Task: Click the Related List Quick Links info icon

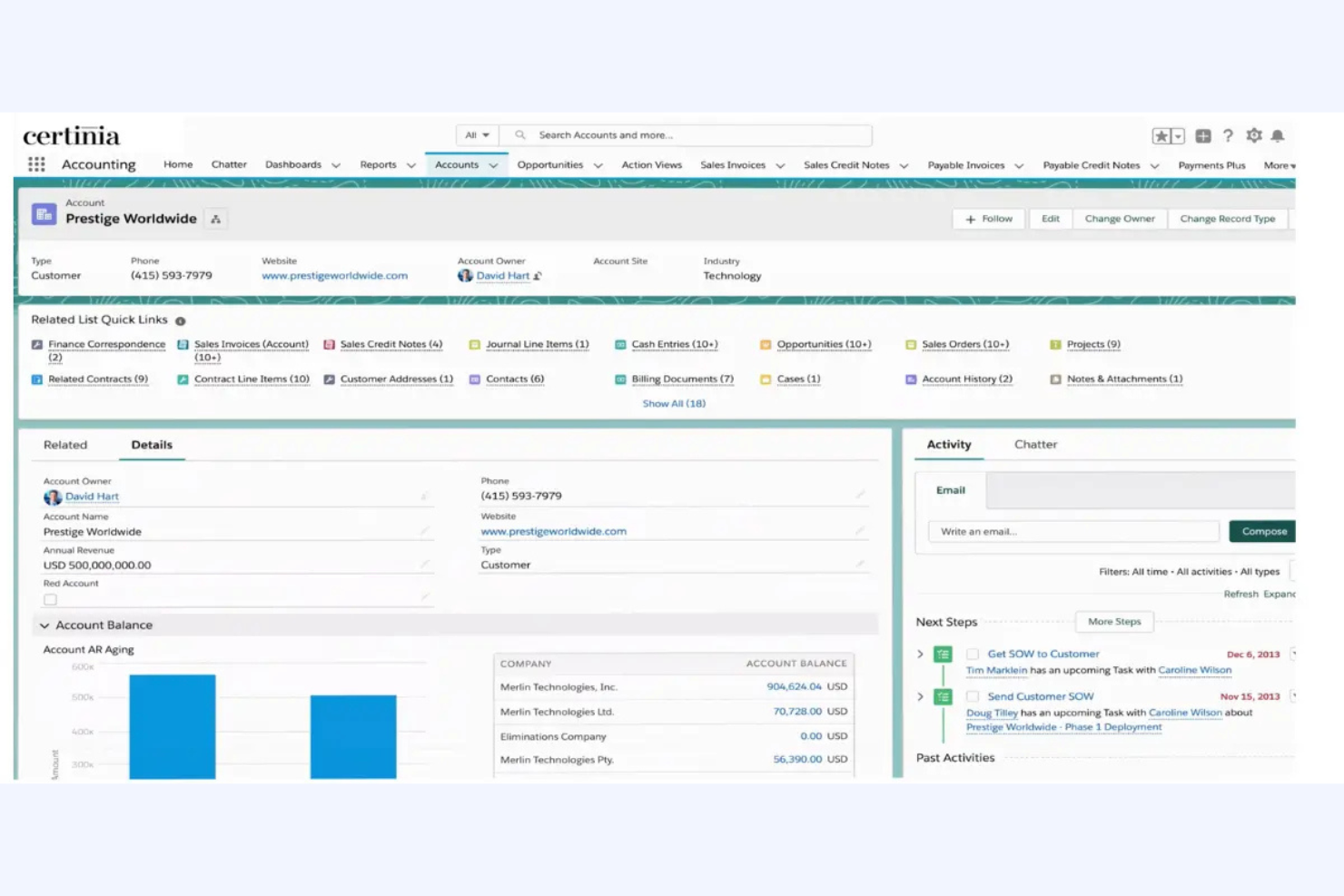Action: tap(180, 321)
